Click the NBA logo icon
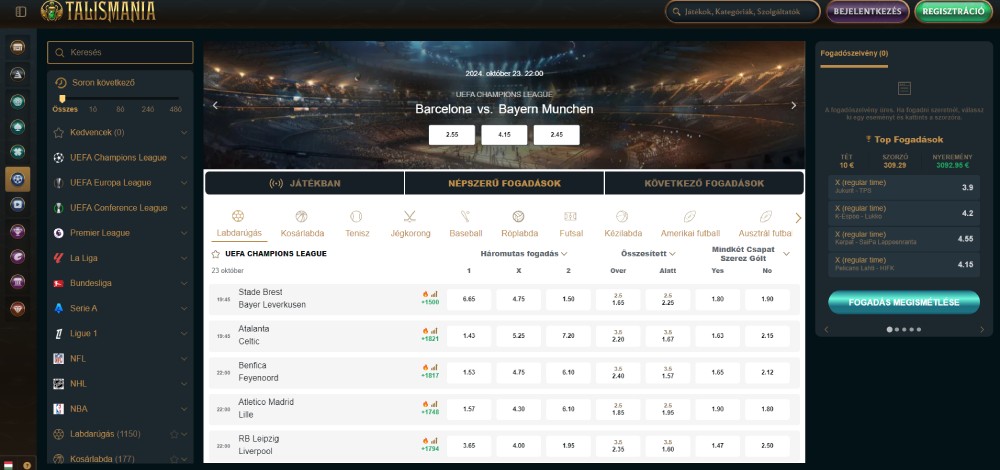1000x470 pixels. [59, 409]
